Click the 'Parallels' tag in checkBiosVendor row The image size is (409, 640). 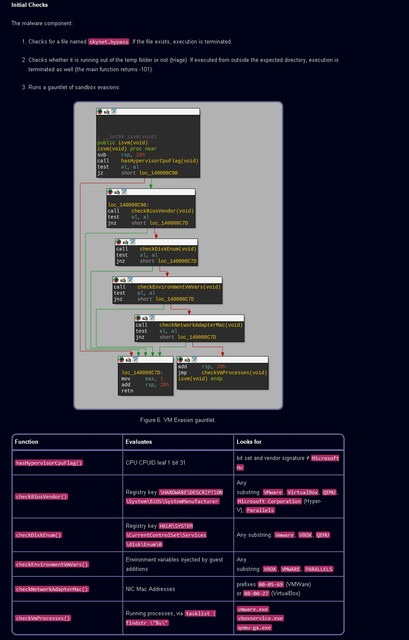click(x=260, y=510)
